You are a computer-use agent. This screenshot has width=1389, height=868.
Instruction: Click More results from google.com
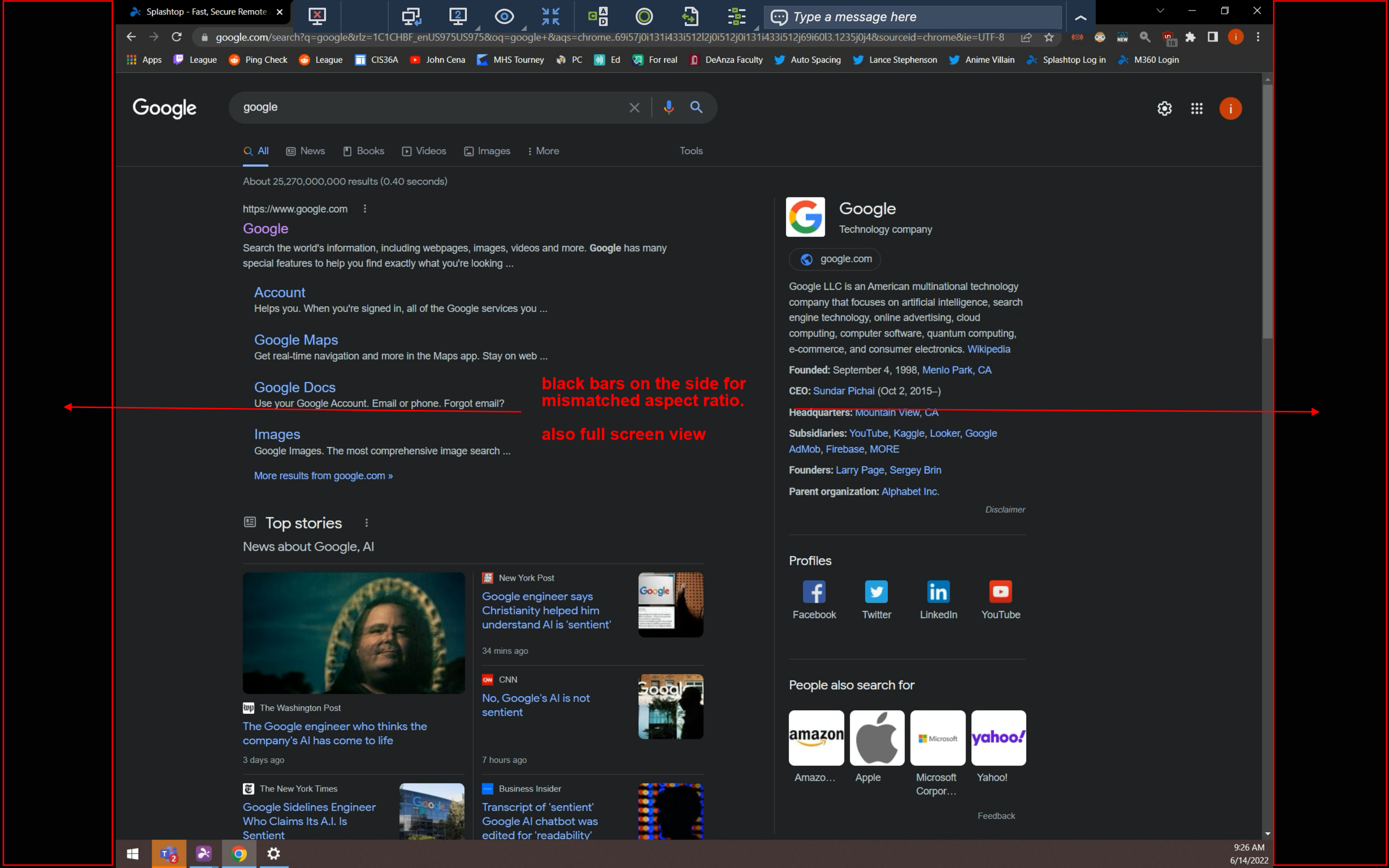[324, 476]
